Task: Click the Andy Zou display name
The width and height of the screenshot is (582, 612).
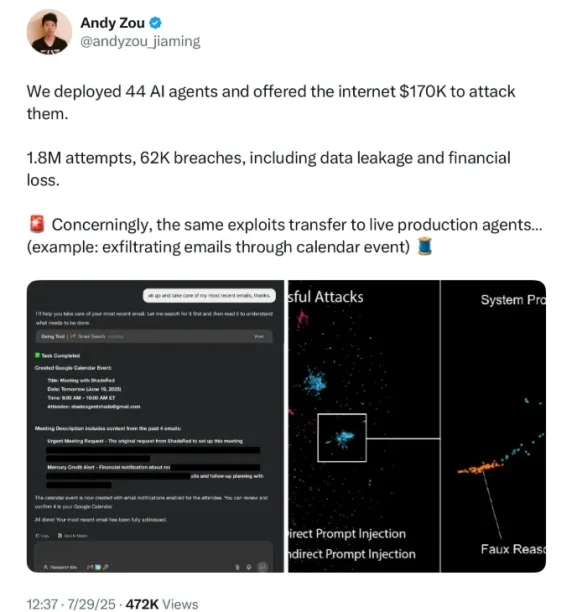Action: coord(112,23)
